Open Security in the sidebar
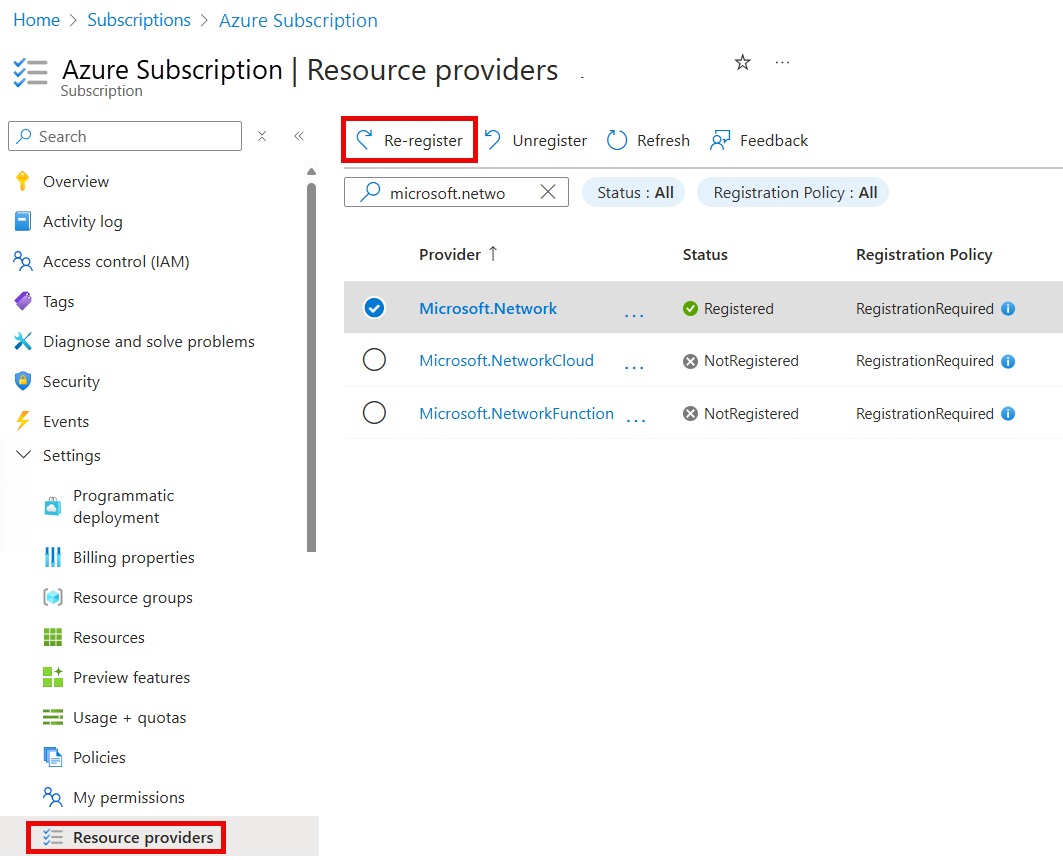This screenshot has height=860, width=1063. coord(71,382)
